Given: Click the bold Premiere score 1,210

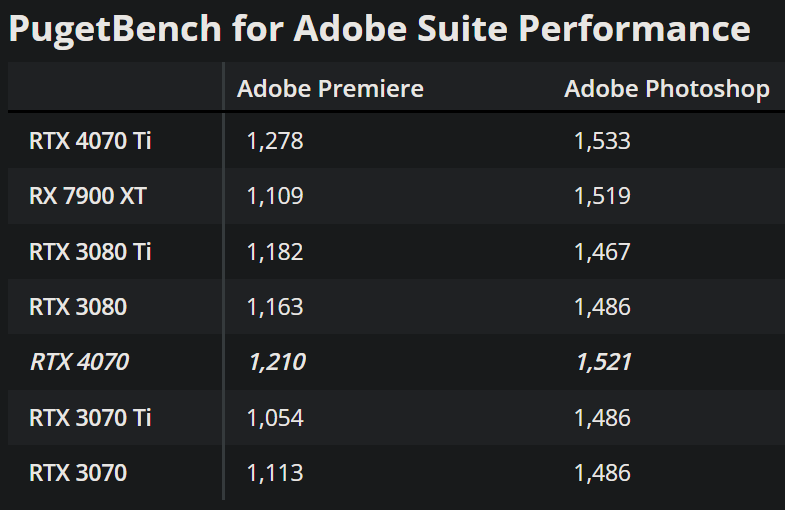Looking at the screenshot, I should point(275,361).
